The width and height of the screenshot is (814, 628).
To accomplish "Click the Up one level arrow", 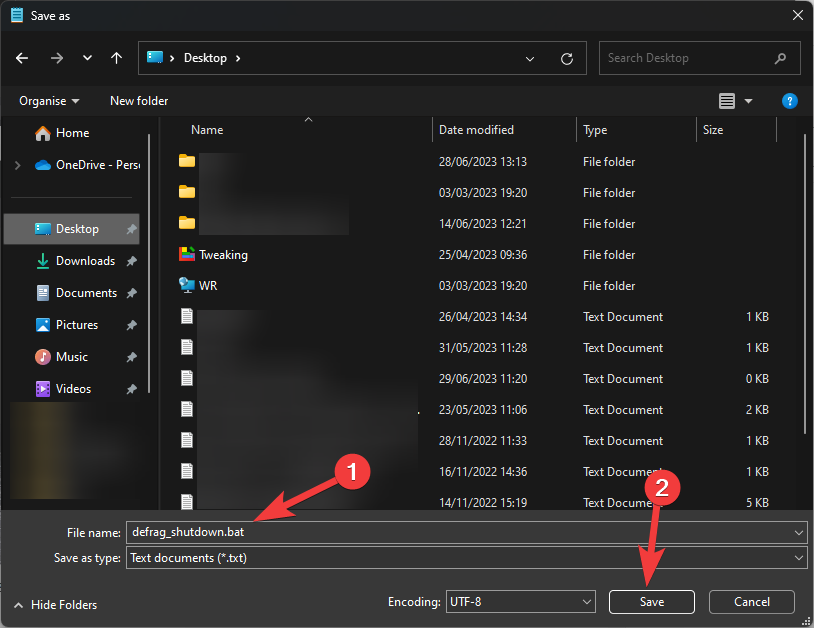I will coord(116,58).
